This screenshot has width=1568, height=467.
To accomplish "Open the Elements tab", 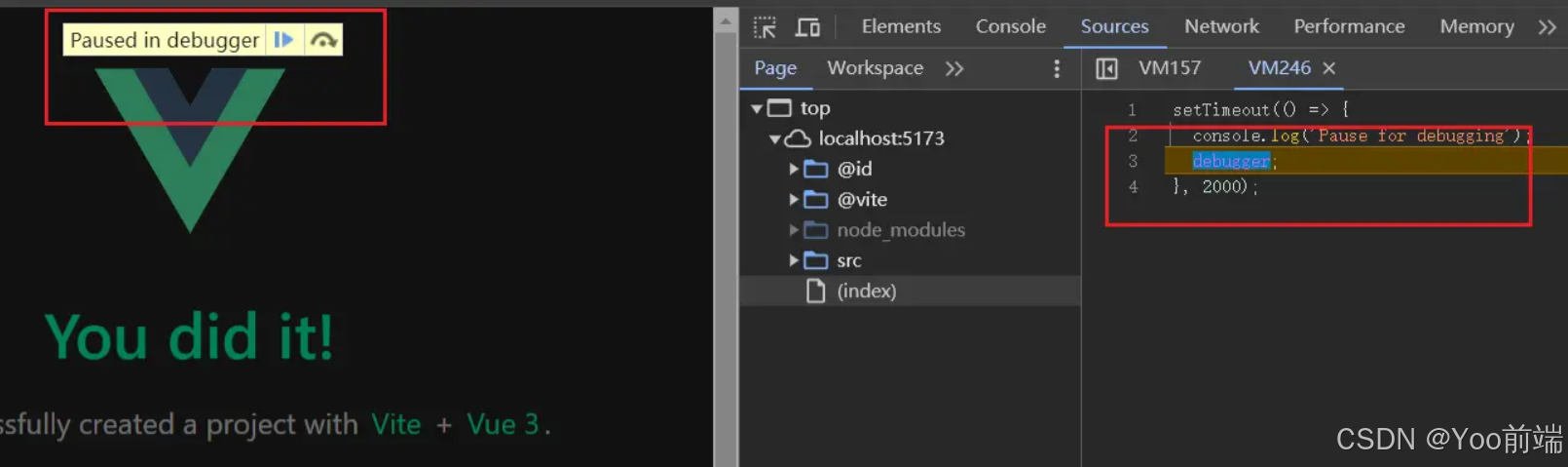I will [901, 26].
